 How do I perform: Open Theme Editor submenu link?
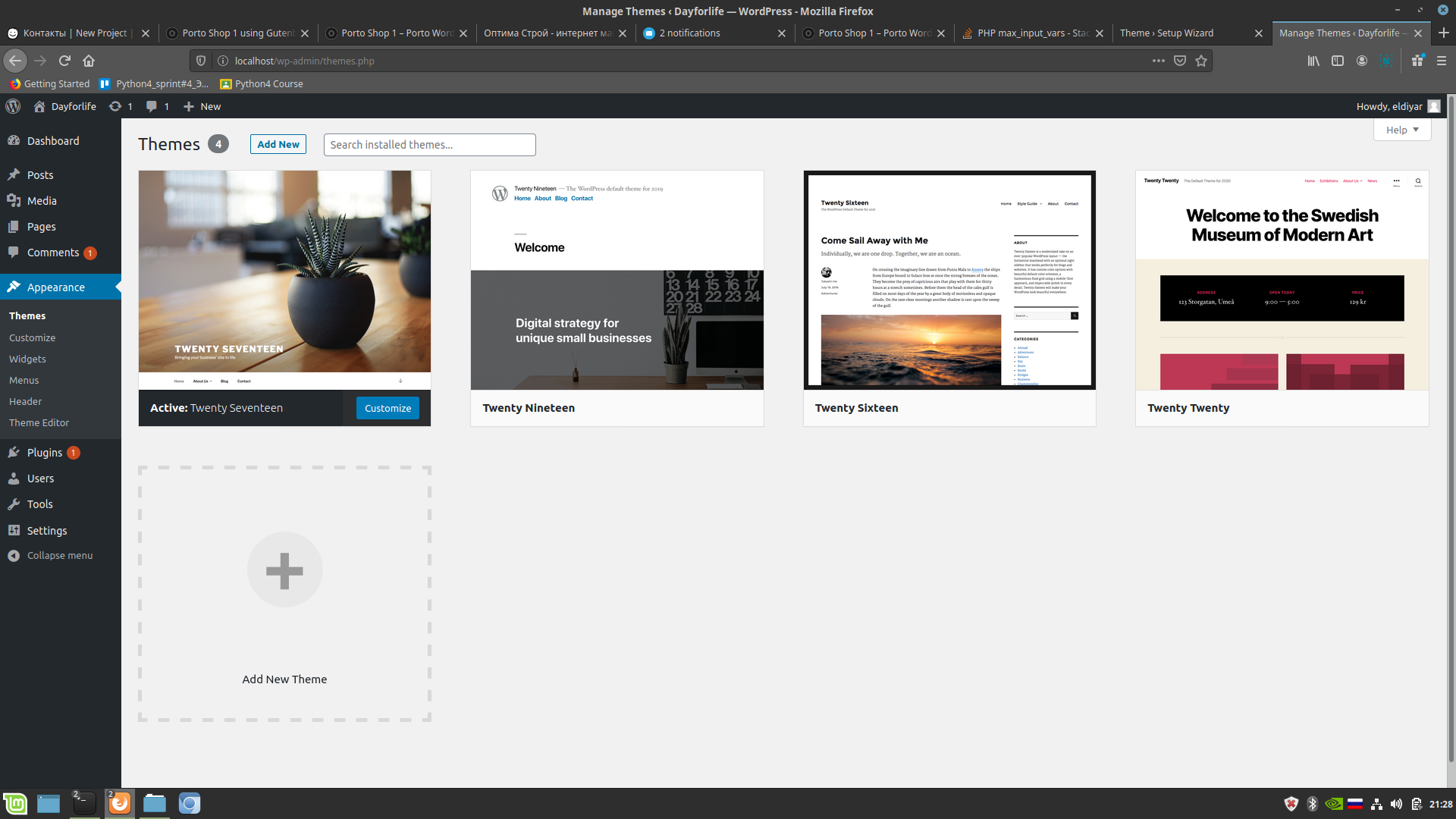39,422
